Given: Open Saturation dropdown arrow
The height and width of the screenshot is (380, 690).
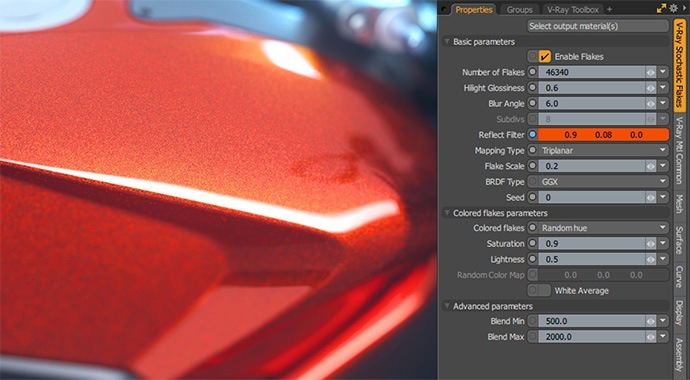Looking at the screenshot, I should (663, 244).
